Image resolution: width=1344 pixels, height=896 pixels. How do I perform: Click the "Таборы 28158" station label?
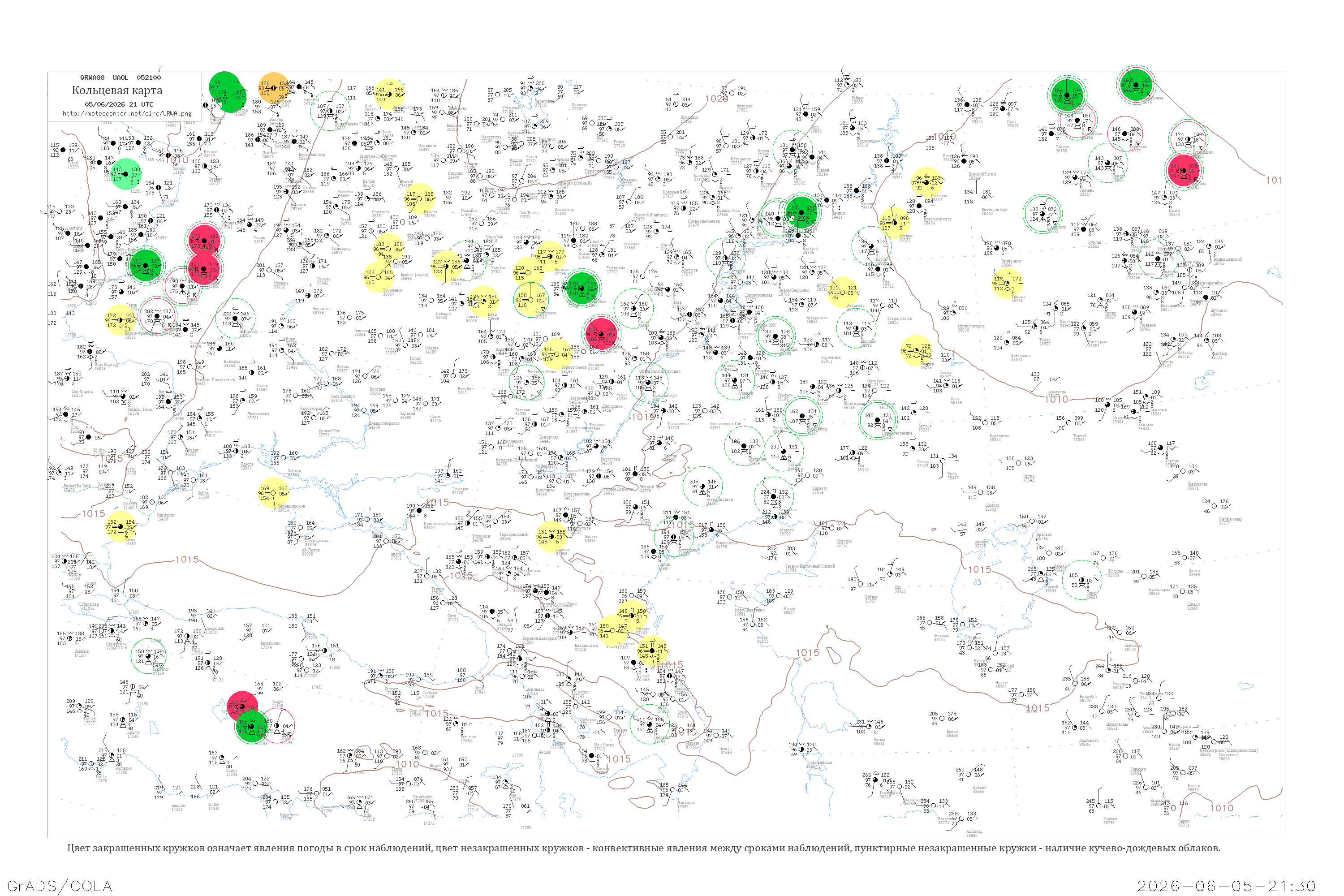(x=1062, y=149)
